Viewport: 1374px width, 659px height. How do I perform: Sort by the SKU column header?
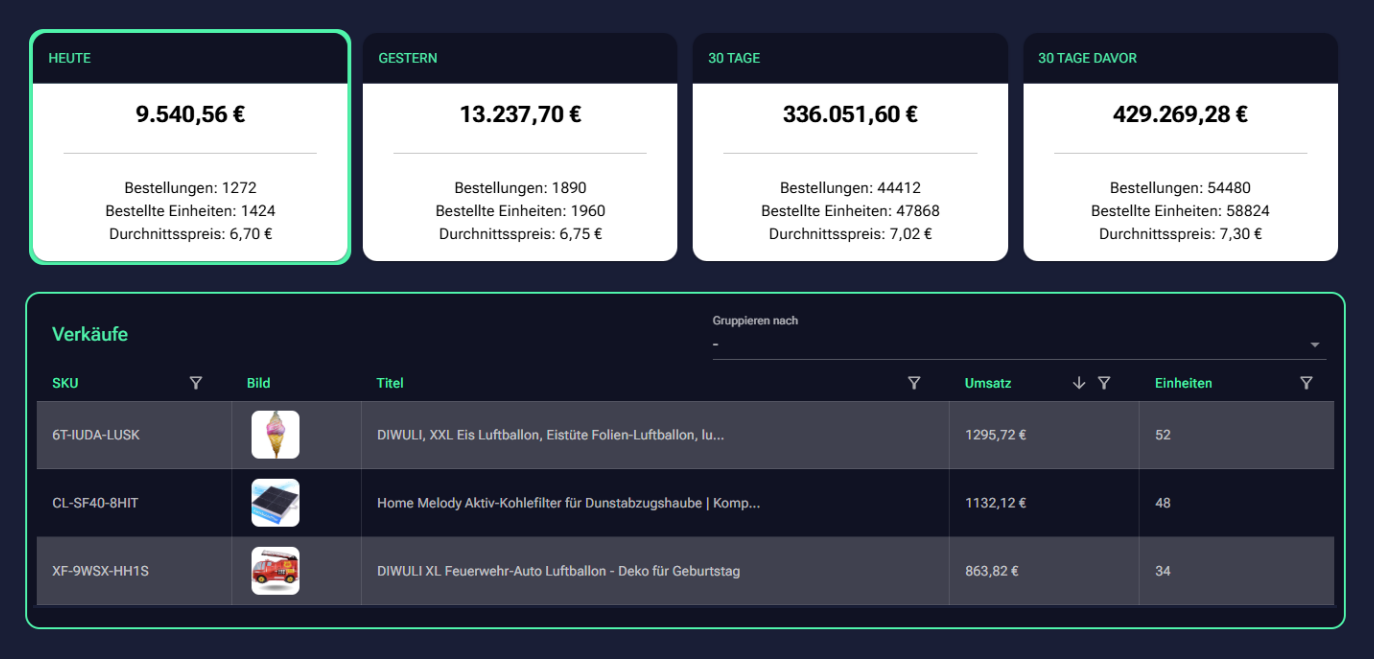(x=65, y=383)
